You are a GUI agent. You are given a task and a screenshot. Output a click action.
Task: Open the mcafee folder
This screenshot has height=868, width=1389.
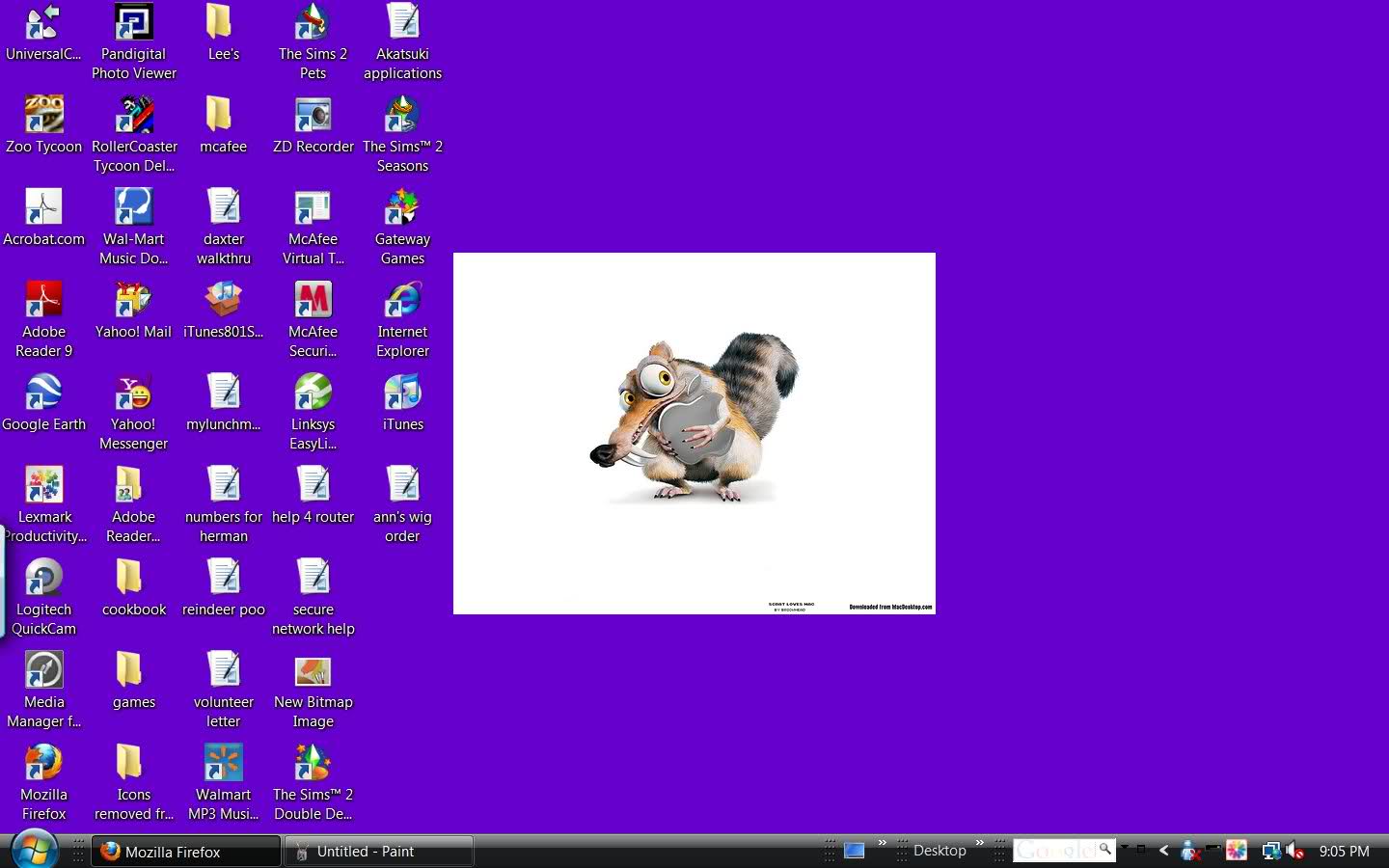click(223, 124)
